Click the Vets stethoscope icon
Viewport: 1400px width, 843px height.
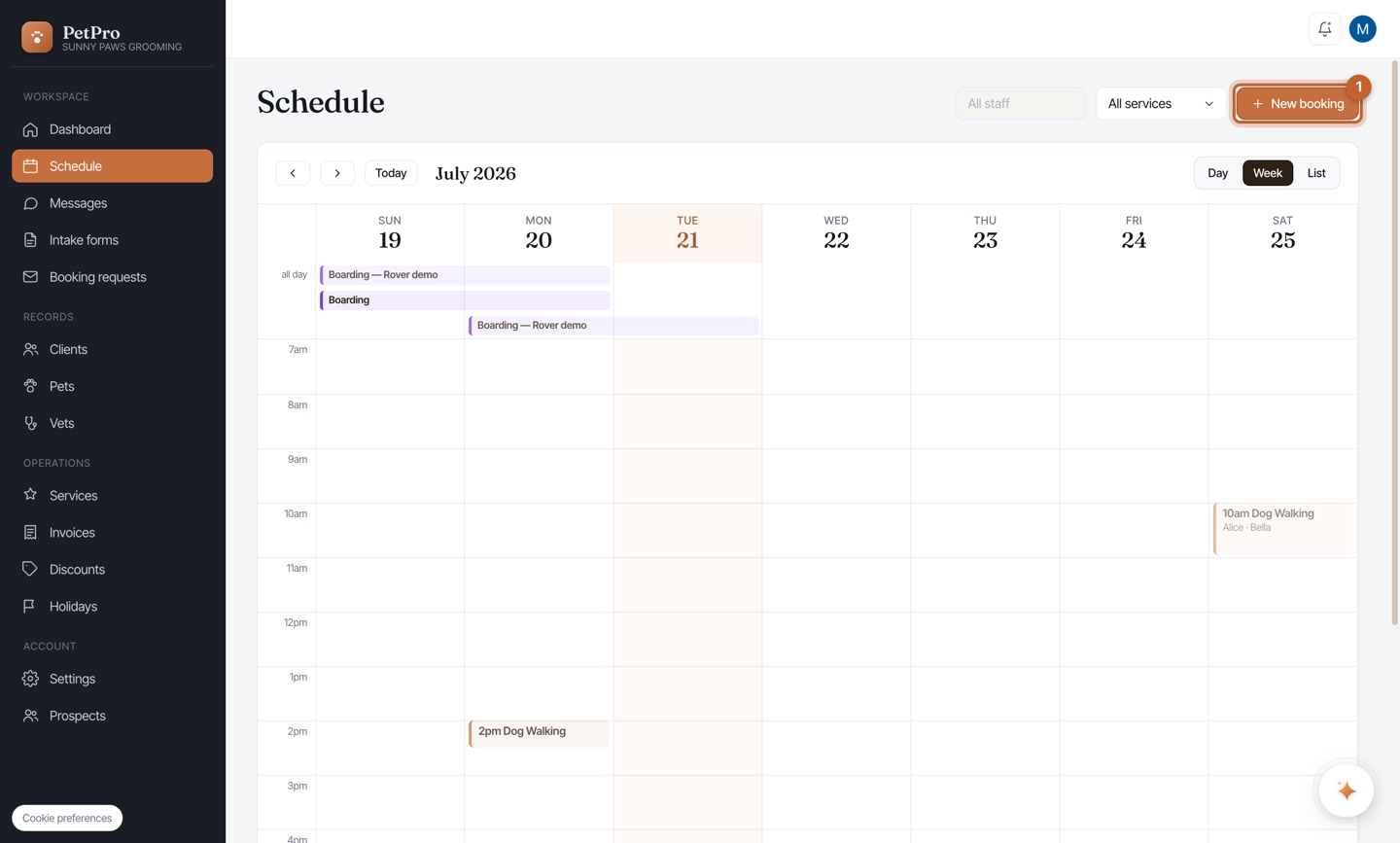tap(30, 423)
